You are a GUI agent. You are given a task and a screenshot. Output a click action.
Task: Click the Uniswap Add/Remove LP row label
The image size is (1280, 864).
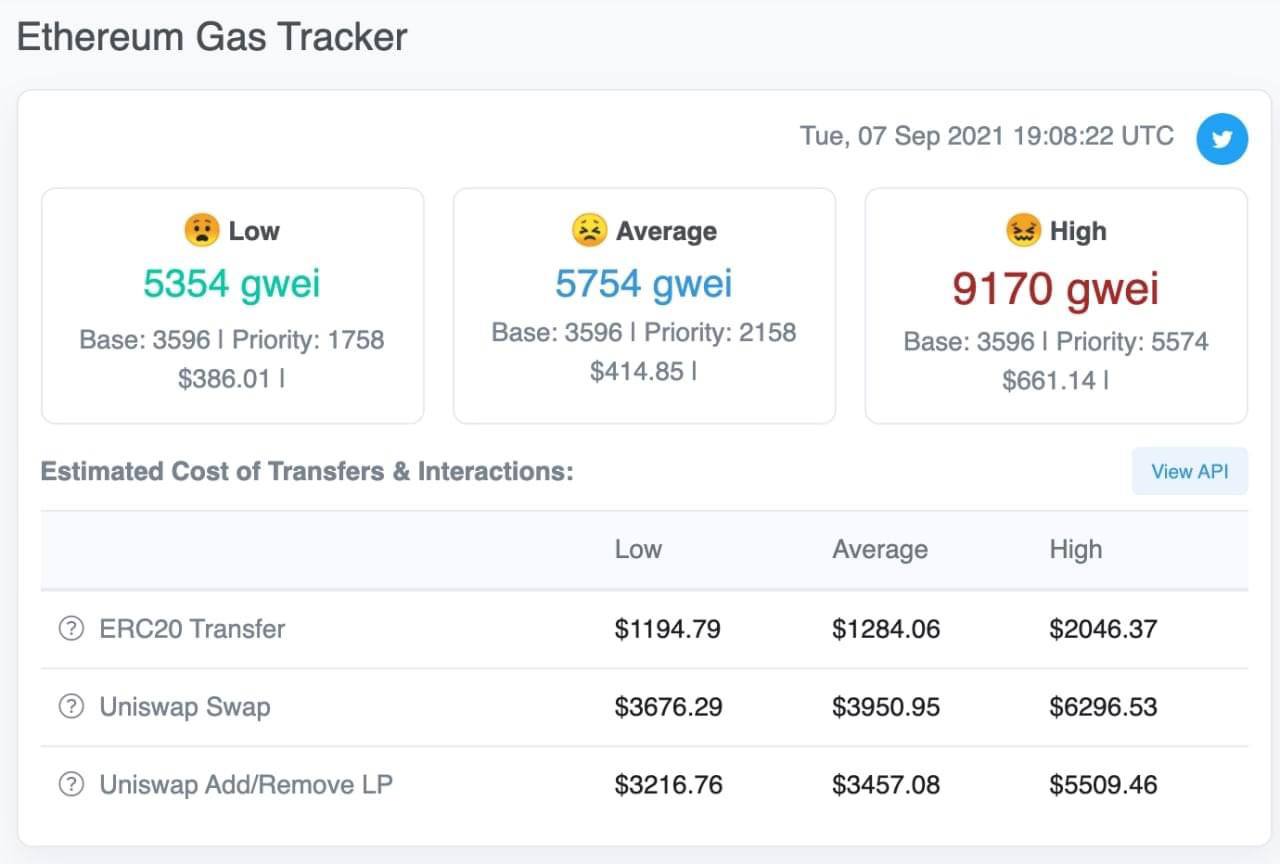tap(246, 785)
